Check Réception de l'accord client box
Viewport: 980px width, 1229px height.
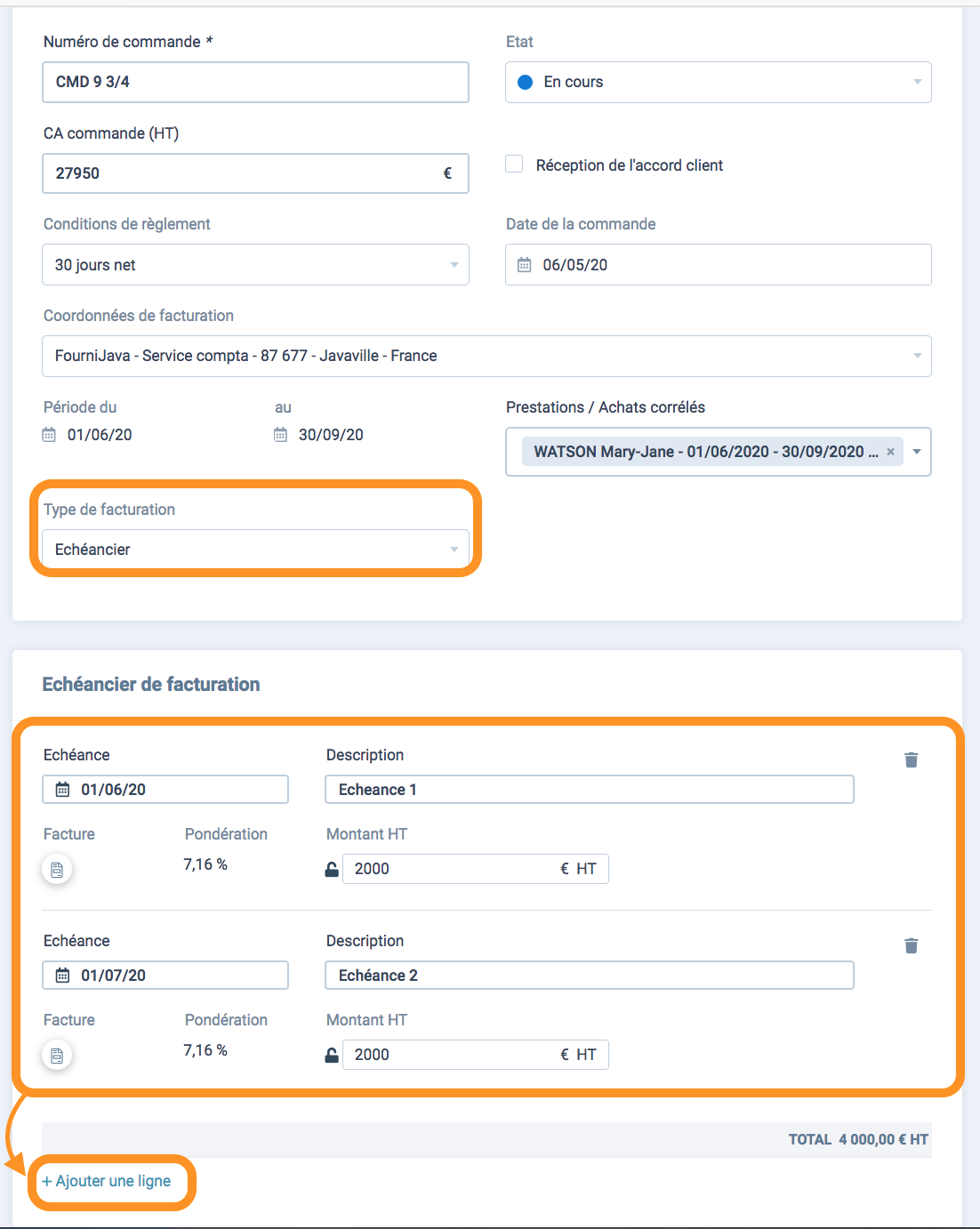click(514, 164)
